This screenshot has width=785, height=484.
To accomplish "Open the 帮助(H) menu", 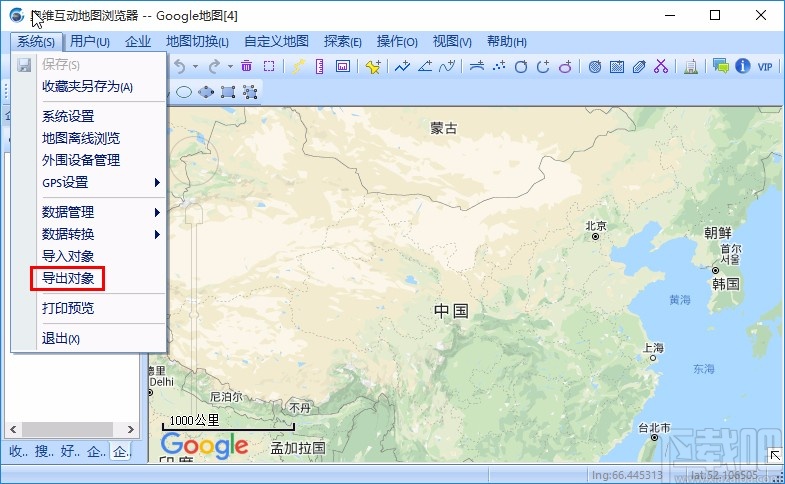I will [507, 42].
